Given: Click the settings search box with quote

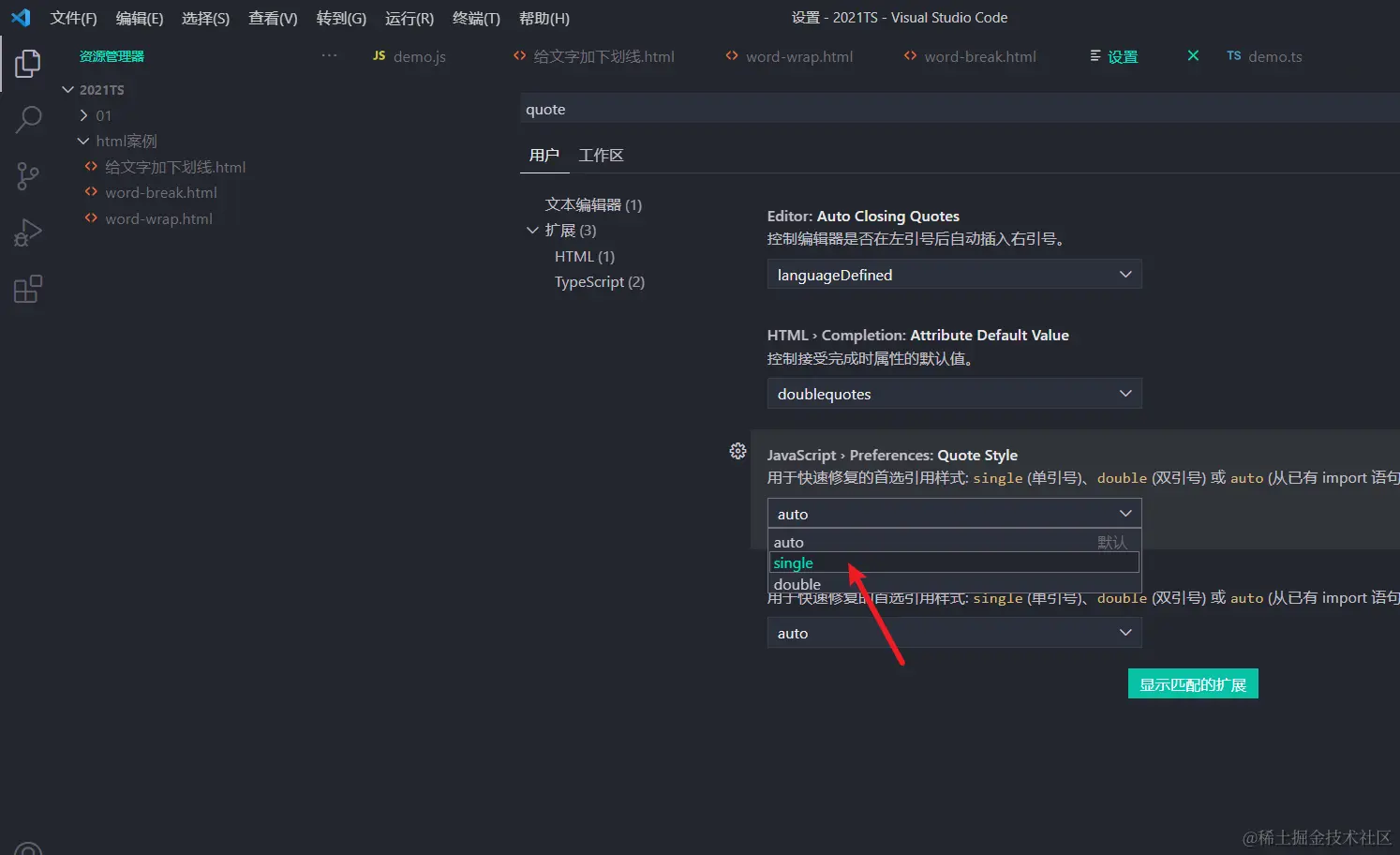Looking at the screenshot, I should click(960, 109).
